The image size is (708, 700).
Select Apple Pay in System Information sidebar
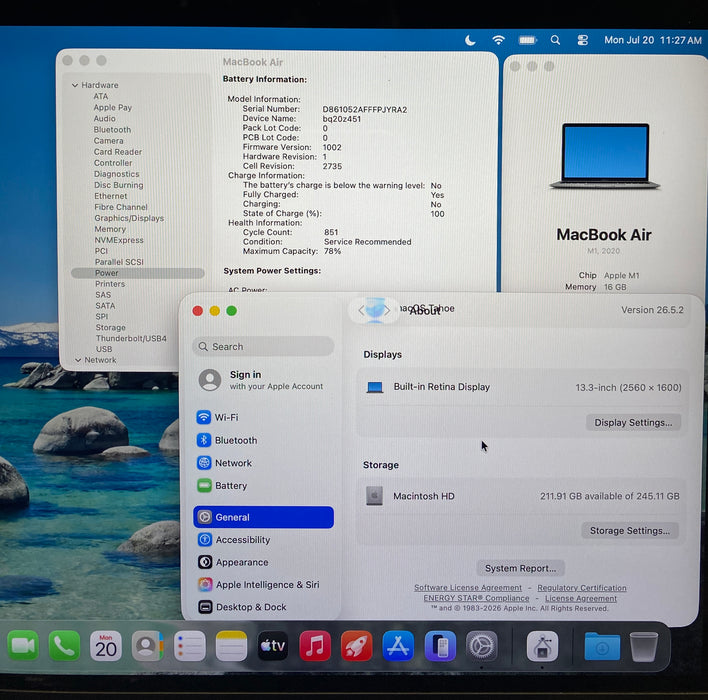coord(112,107)
